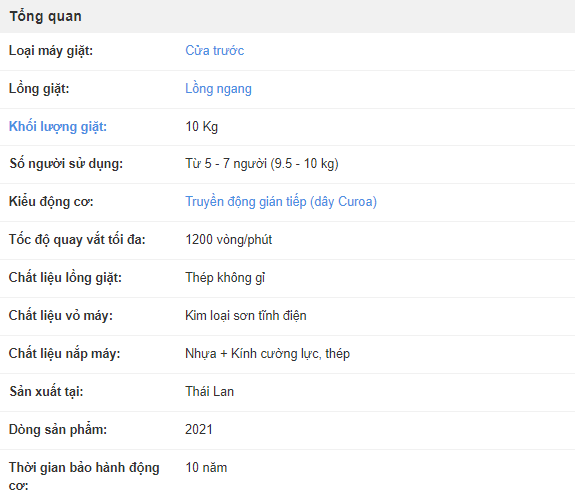Select the 'Số người sử dụng:' label
Screen dimensions: 575x502
coord(66,164)
